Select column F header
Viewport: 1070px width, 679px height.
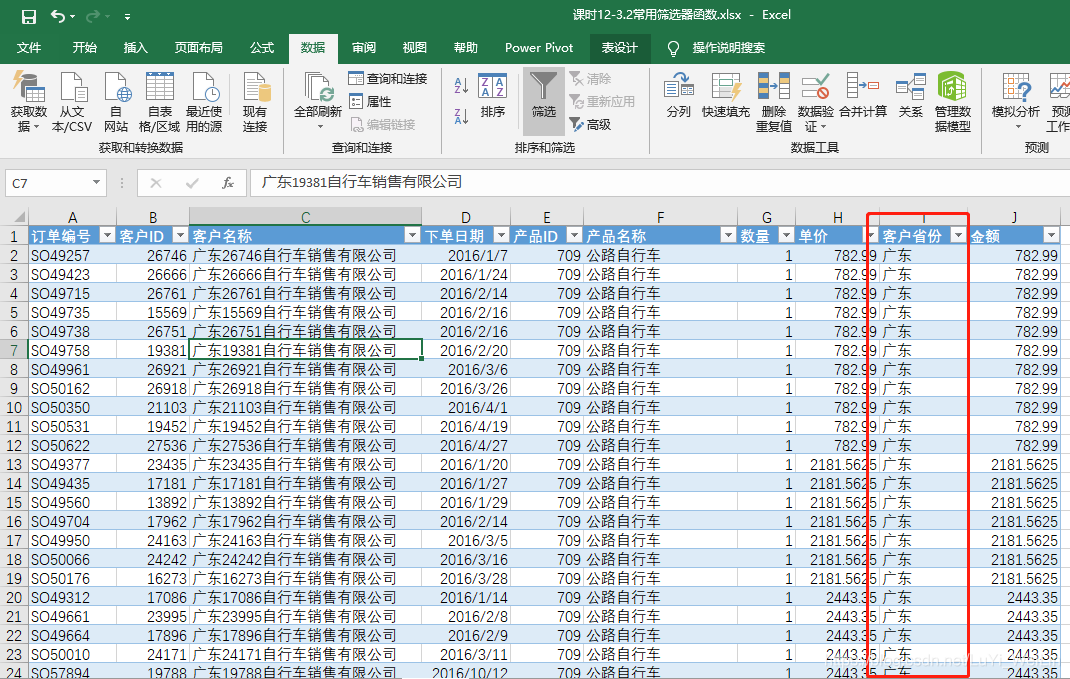tap(660, 217)
